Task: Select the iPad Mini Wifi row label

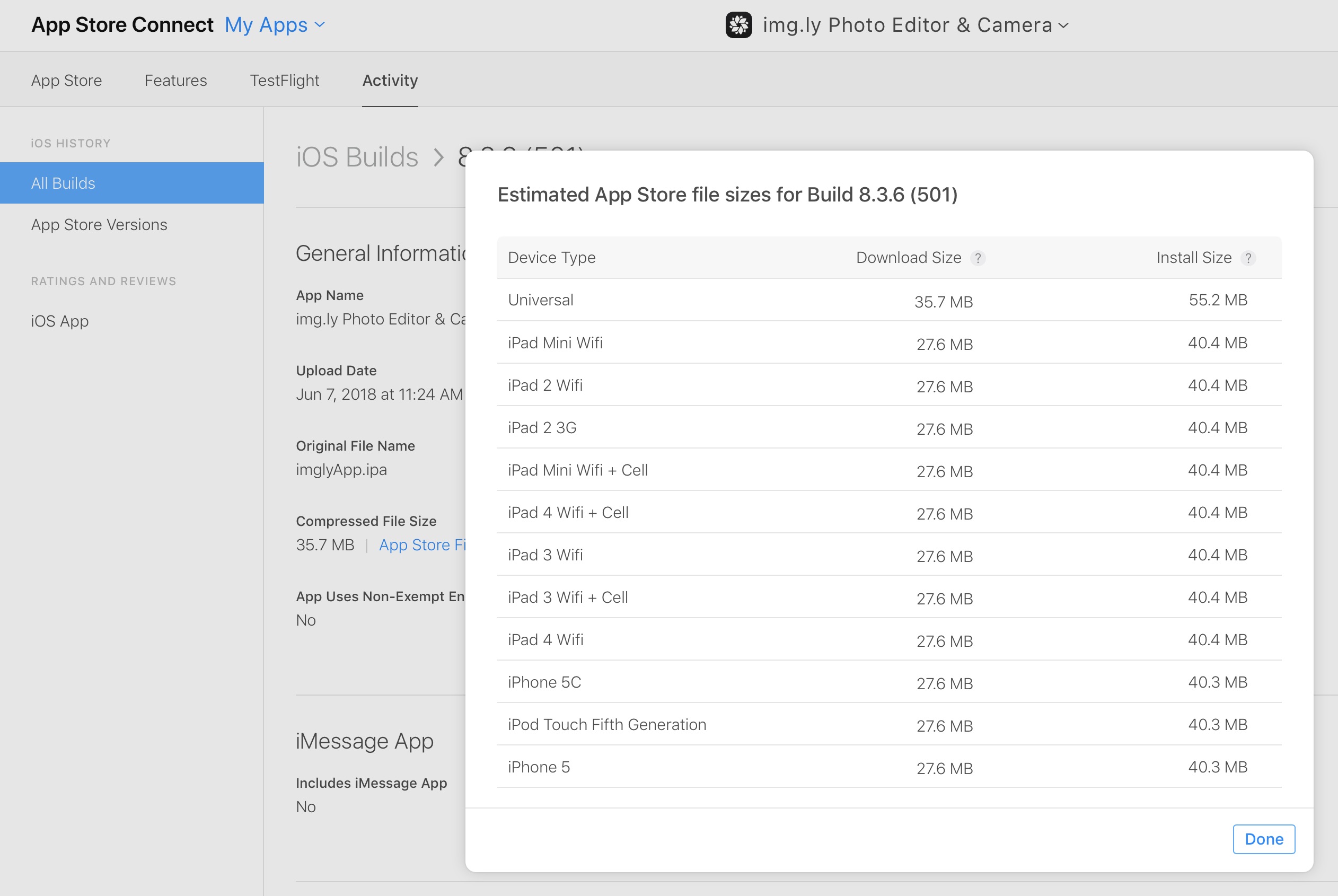Action: 556,343
